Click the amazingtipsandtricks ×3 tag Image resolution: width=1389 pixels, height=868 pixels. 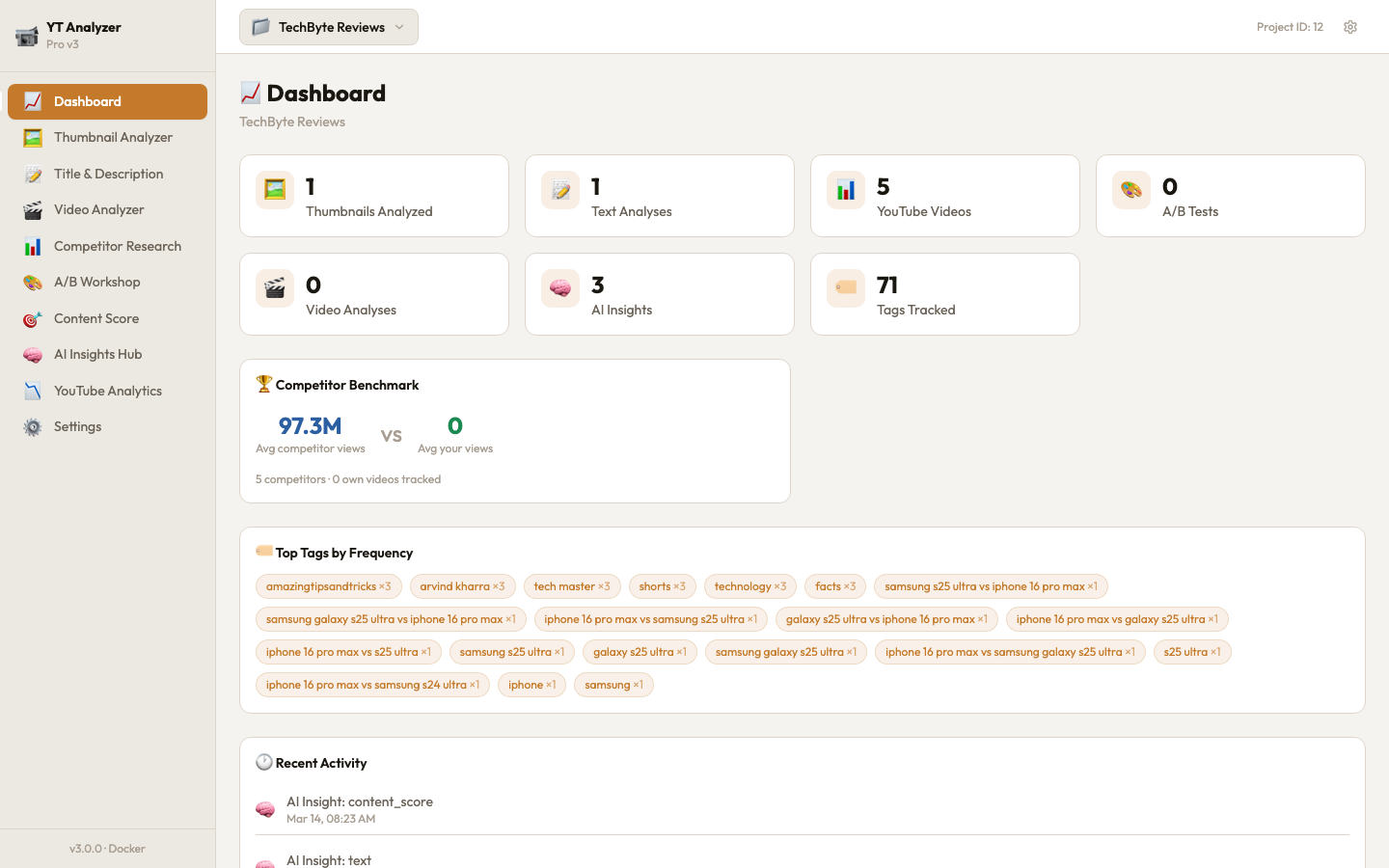coord(329,586)
